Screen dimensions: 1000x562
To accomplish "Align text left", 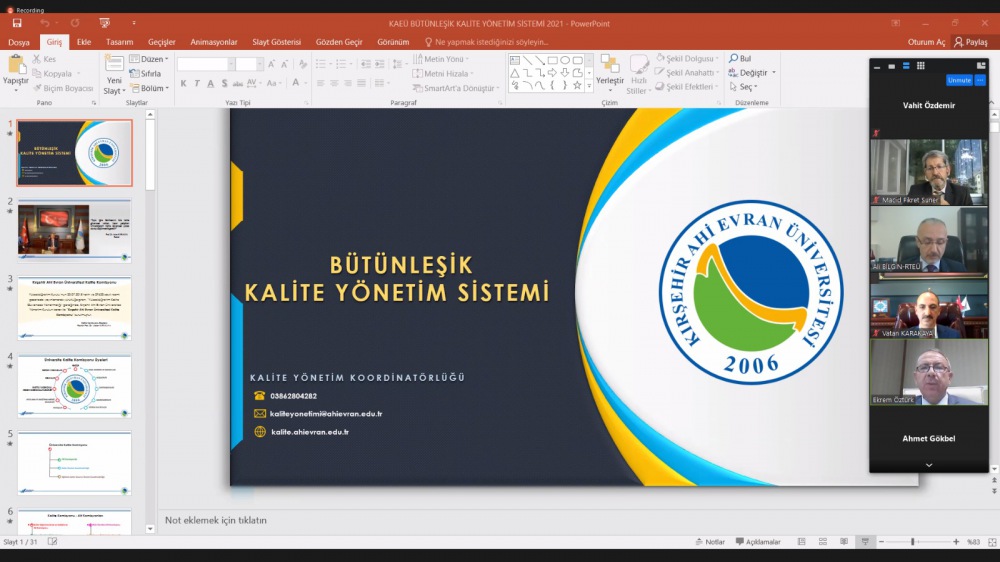I will tap(321, 84).
